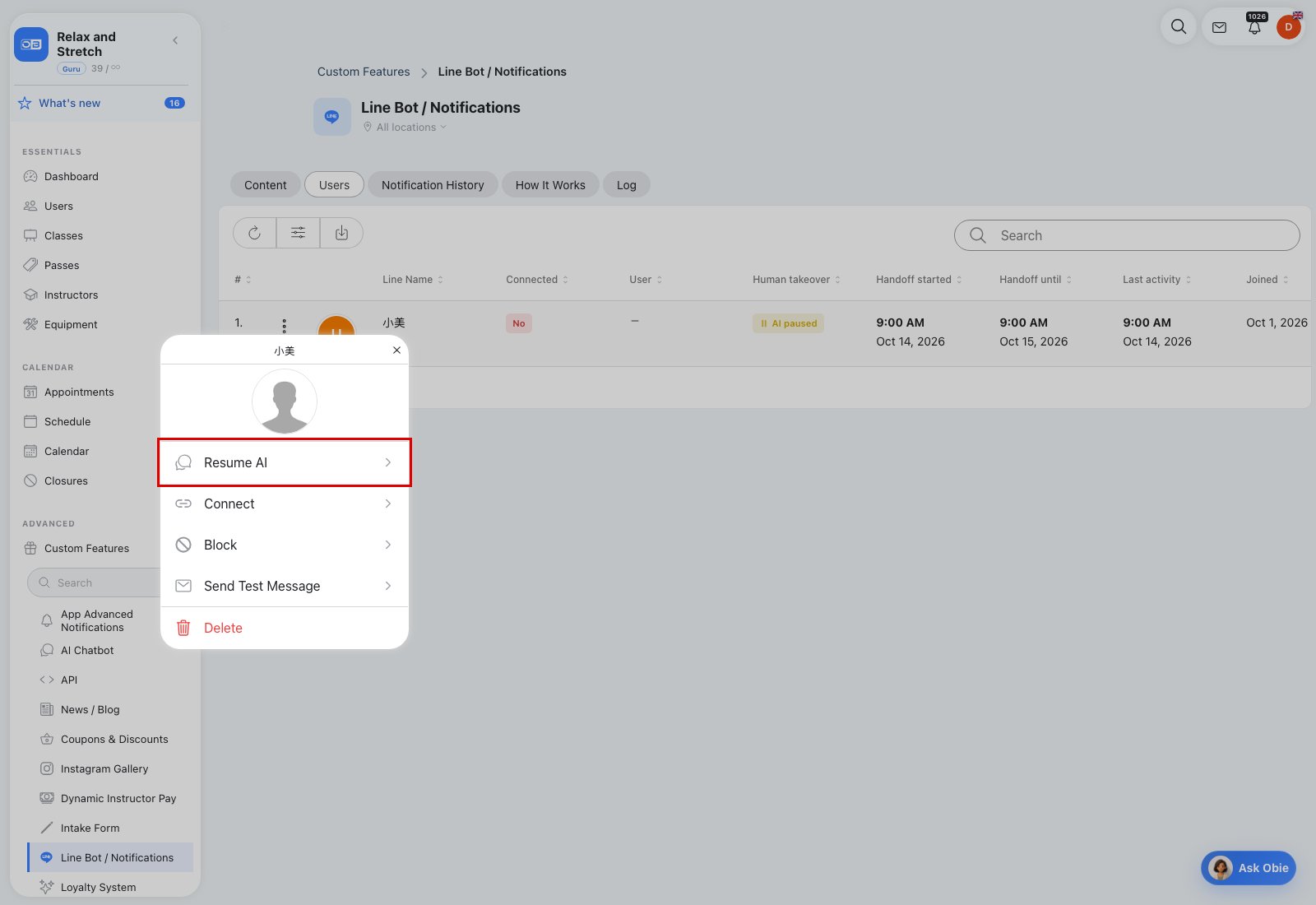
Task: Open the table filter settings icon
Action: pyautogui.click(x=299, y=234)
